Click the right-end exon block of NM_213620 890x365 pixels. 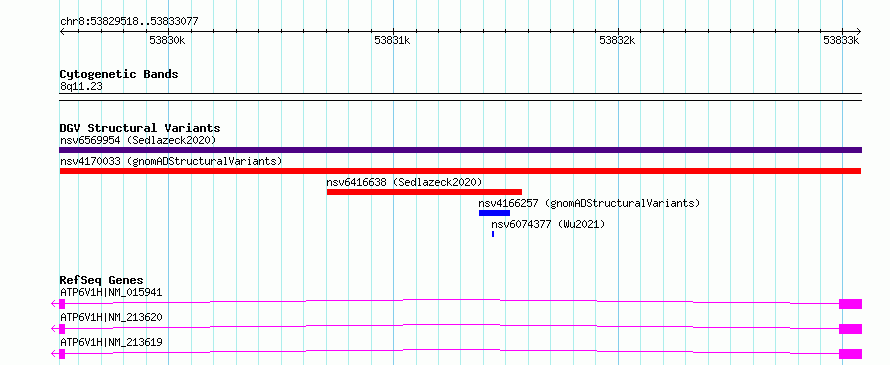pos(850,329)
